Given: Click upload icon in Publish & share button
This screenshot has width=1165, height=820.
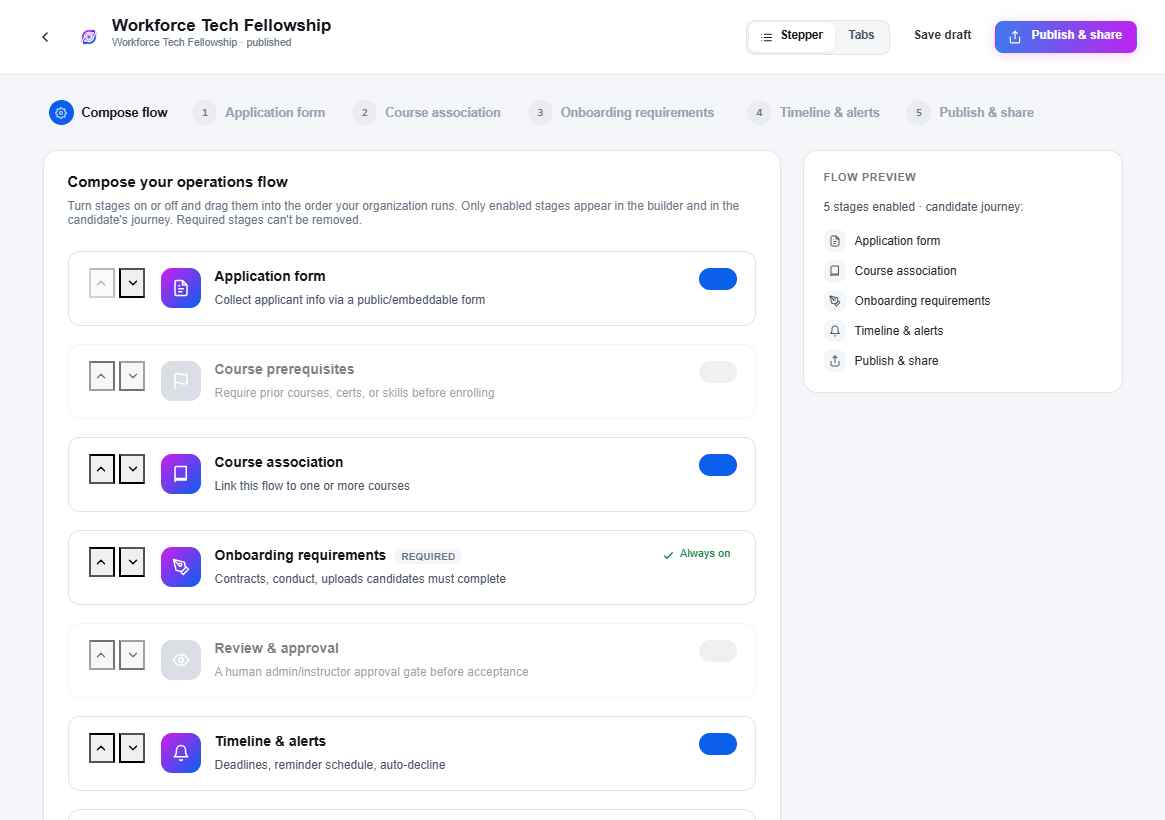Looking at the screenshot, I should click(x=1015, y=36).
